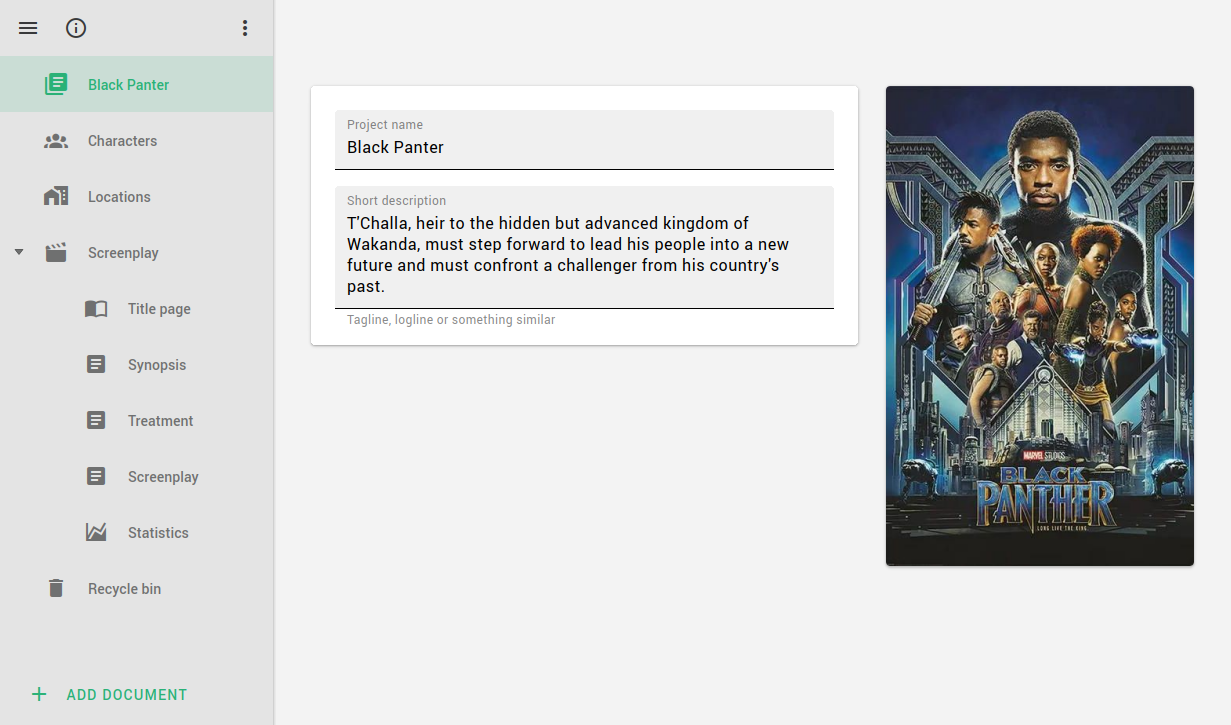
Task: Collapse the Screenplay tree section
Action: 19,253
